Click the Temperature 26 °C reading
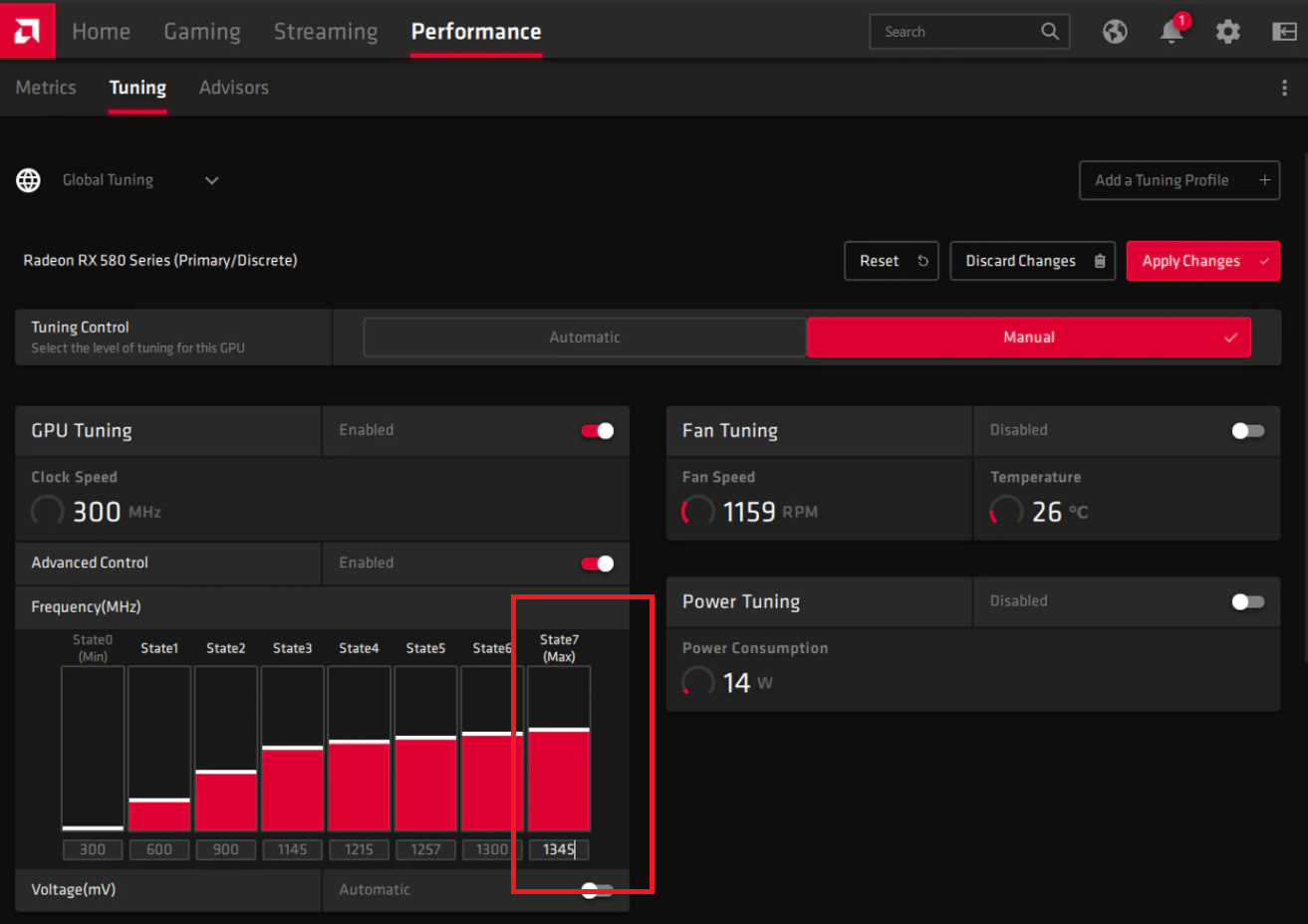1308x924 pixels. pos(1039,512)
